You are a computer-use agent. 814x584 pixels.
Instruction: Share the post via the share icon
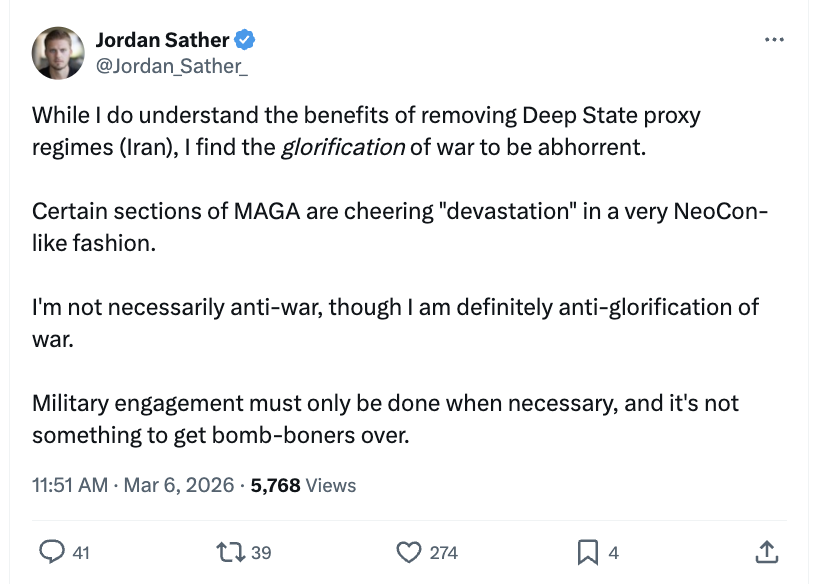point(765,551)
